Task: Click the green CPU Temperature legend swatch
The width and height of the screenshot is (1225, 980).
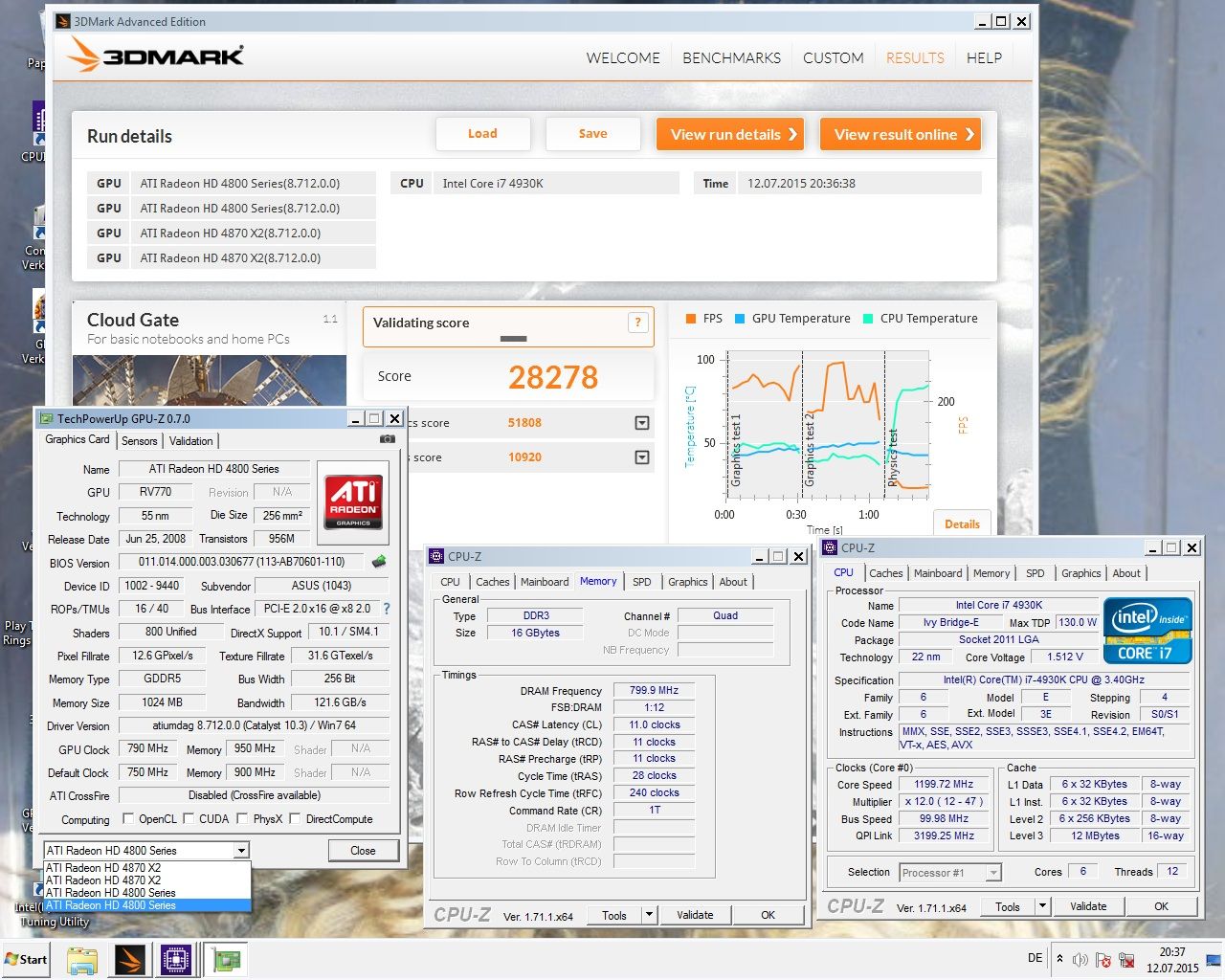Action: 868,319
